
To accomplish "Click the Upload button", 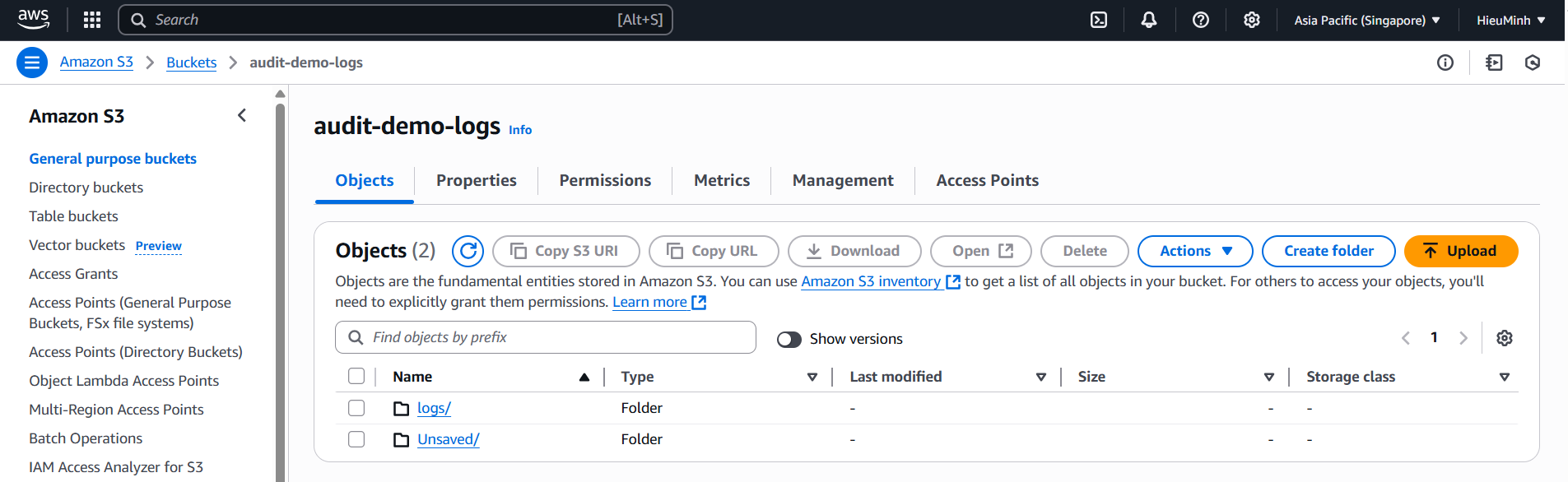I will point(1461,251).
